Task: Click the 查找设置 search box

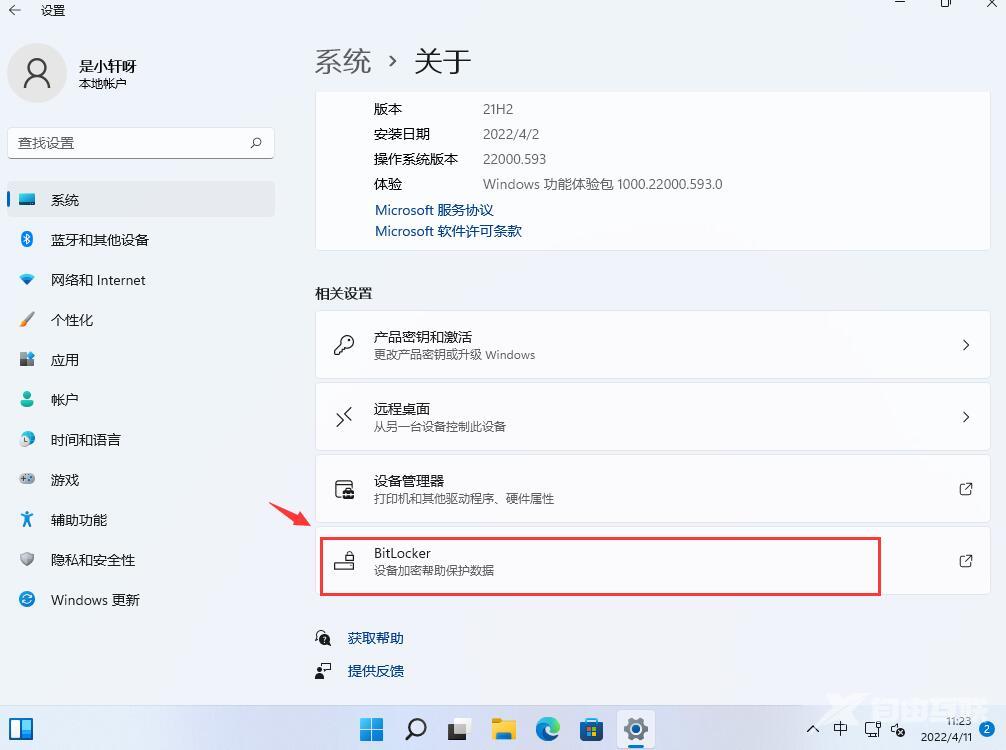Action: [140, 143]
